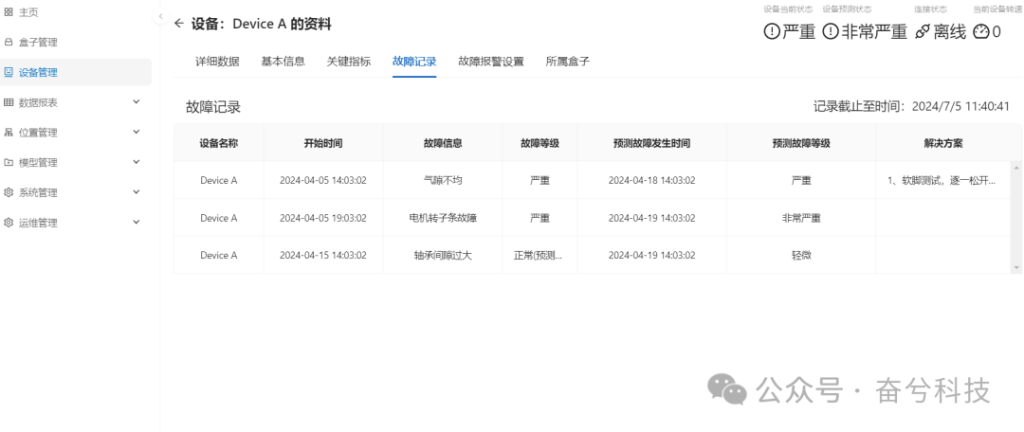Click the 设备预测状态 alert icon
The image size is (1024, 432).
[x=830, y=32]
